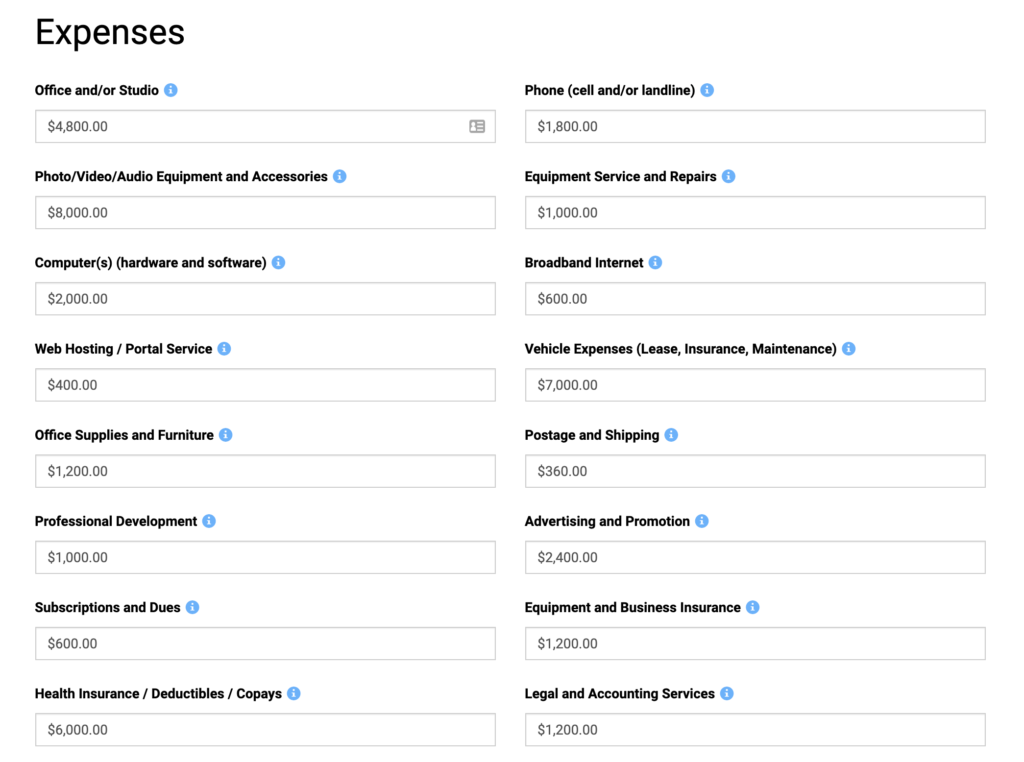This screenshot has height=762, width=1024.
Task: Click the info icon beside Phone (cell and/or landline)
Action: tap(707, 90)
